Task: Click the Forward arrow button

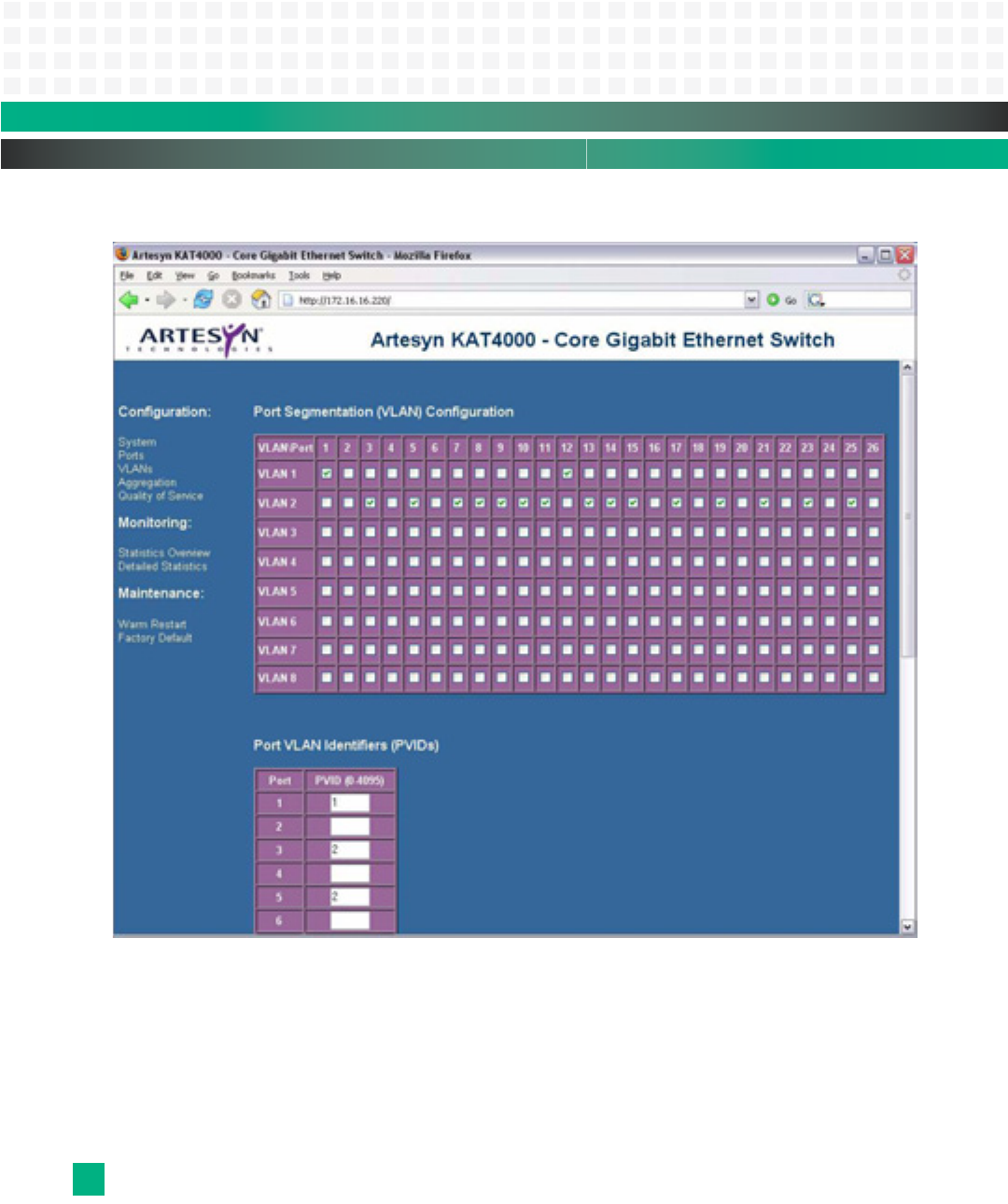Action: tap(165, 300)
